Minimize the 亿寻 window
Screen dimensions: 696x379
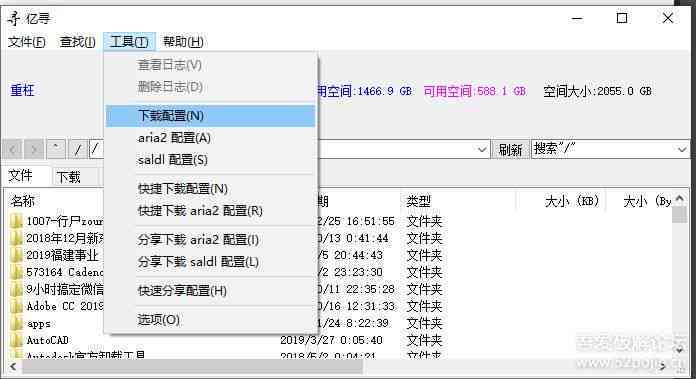point(577,19)
